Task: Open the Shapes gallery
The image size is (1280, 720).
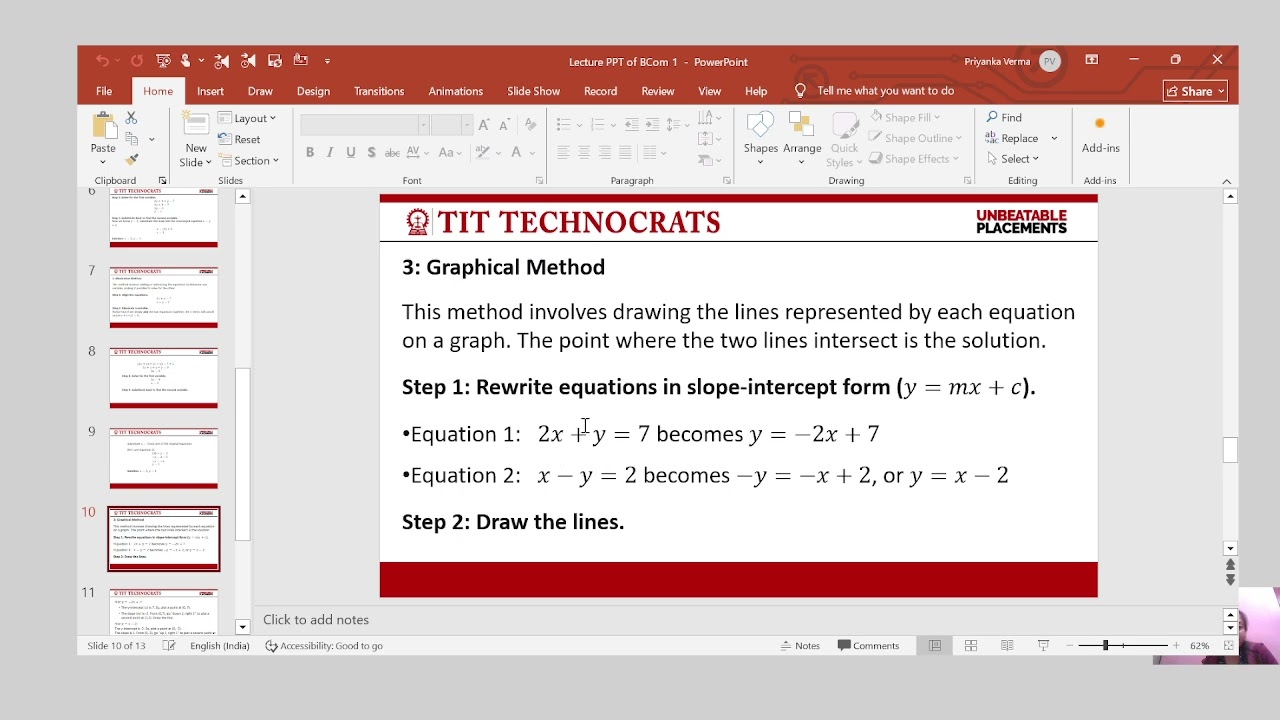Action: [760, 139]
